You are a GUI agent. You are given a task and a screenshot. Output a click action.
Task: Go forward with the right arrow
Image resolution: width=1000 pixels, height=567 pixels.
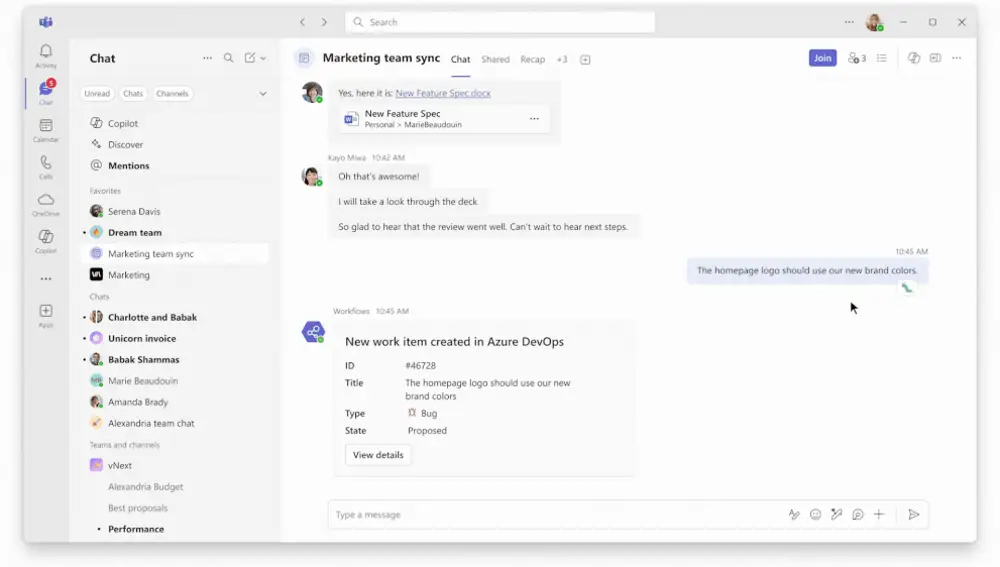[x=324, y=22]
